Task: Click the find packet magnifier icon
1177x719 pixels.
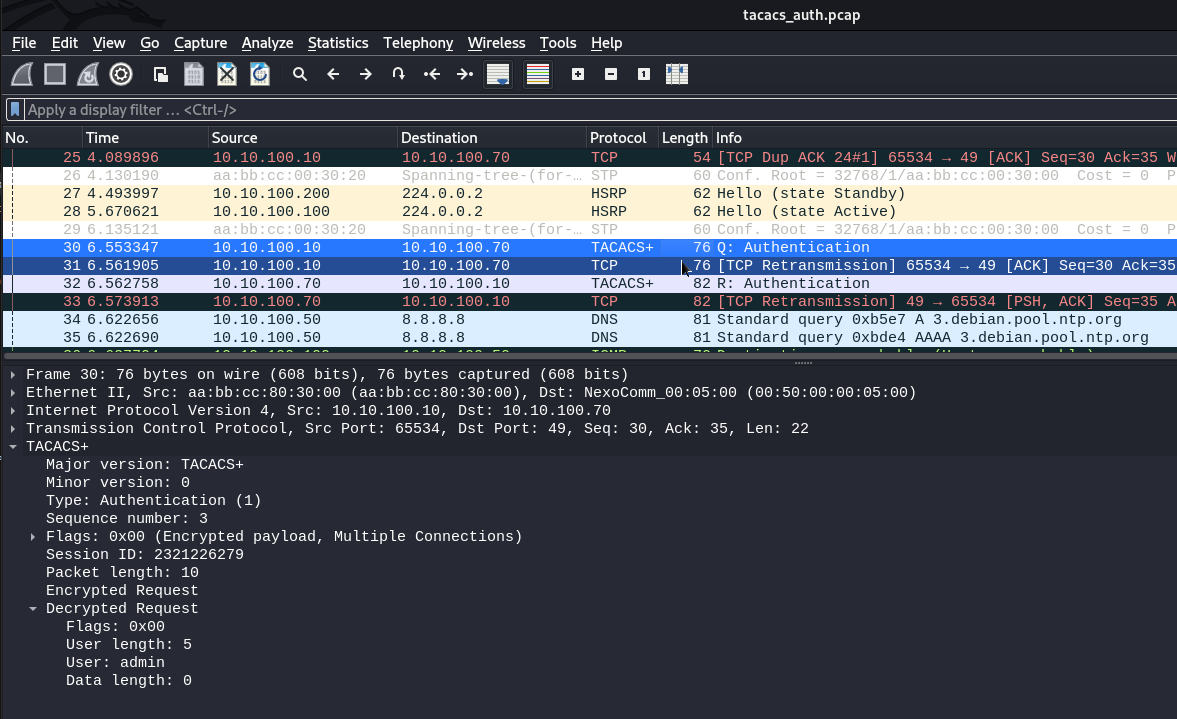Action: tap(299, 74)
